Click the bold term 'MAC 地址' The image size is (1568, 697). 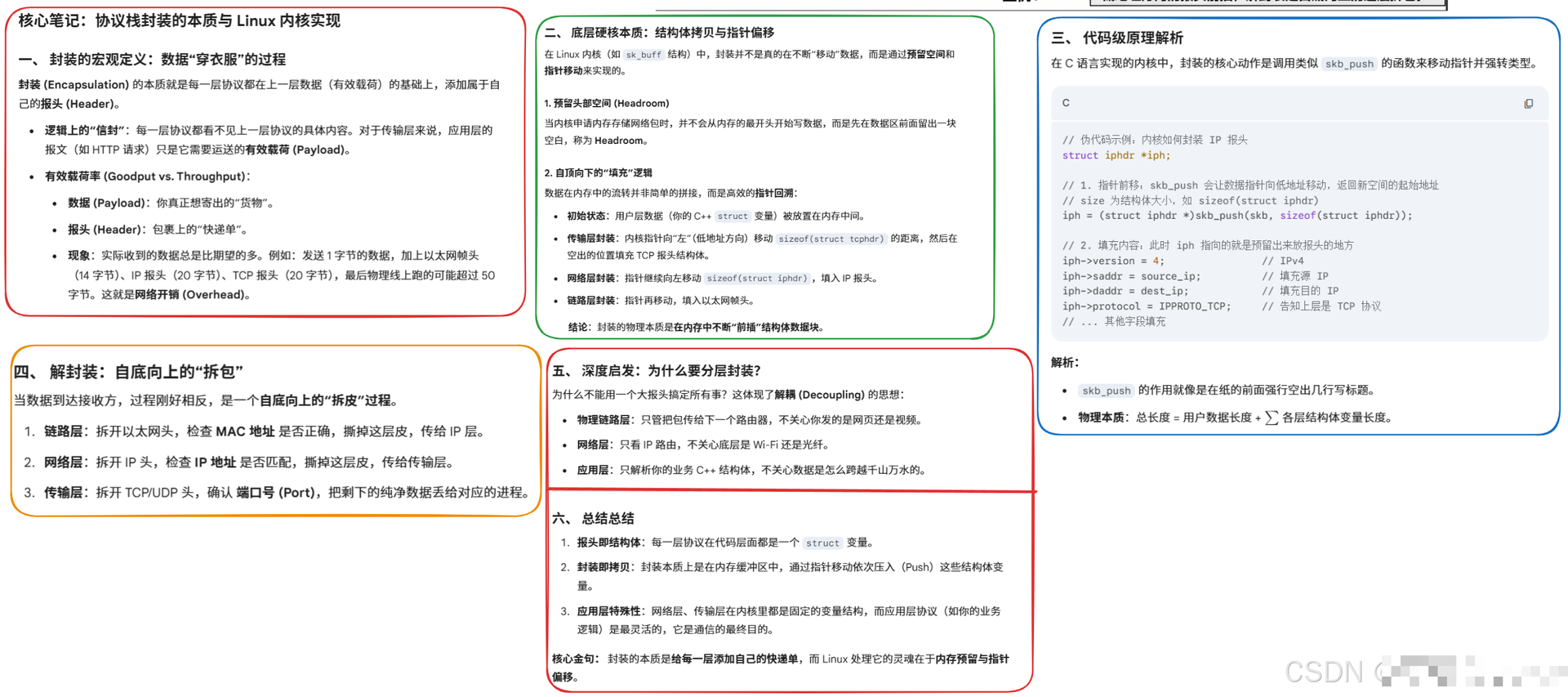245,431
